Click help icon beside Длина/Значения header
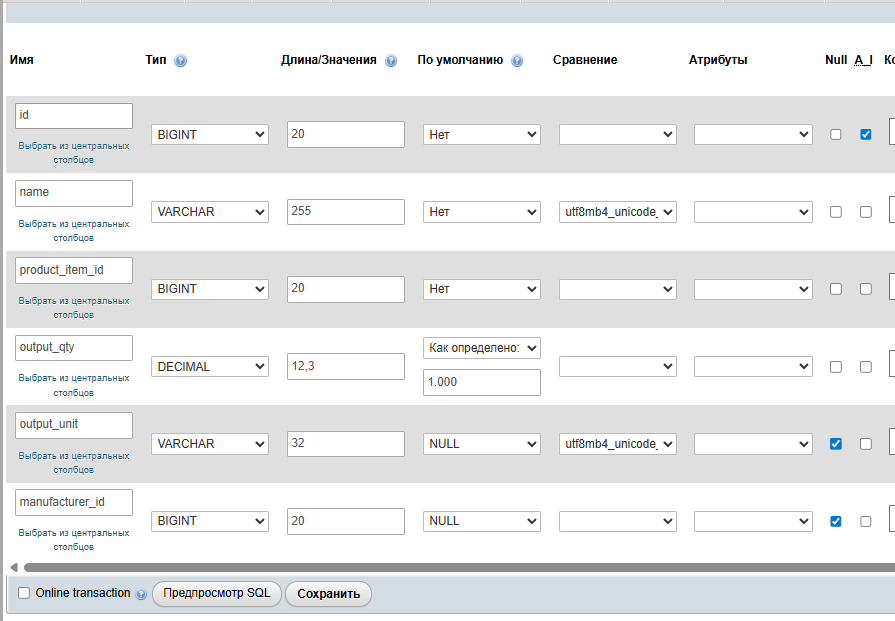Image resolution: width=895 pixels, height=621 pixels. tap(391, 61)
